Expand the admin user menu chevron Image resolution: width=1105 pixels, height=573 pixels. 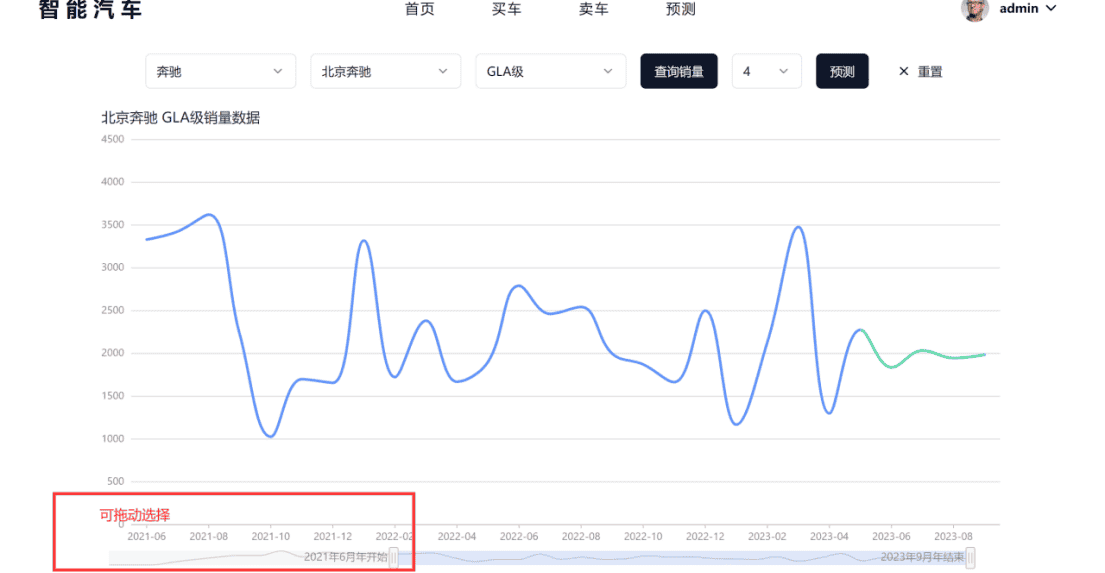1051,8
